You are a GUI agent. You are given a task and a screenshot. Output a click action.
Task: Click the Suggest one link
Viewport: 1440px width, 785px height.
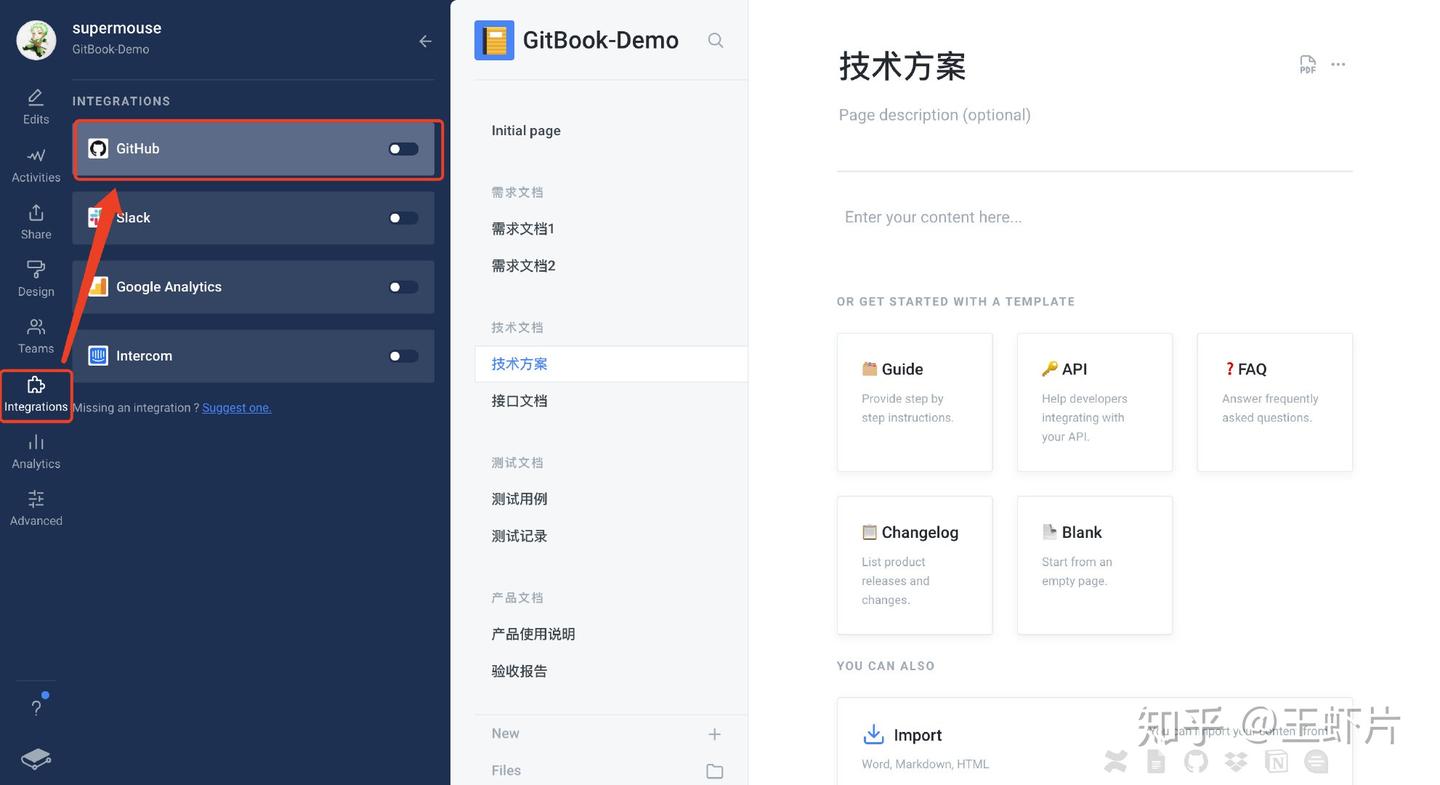(236, 407)
